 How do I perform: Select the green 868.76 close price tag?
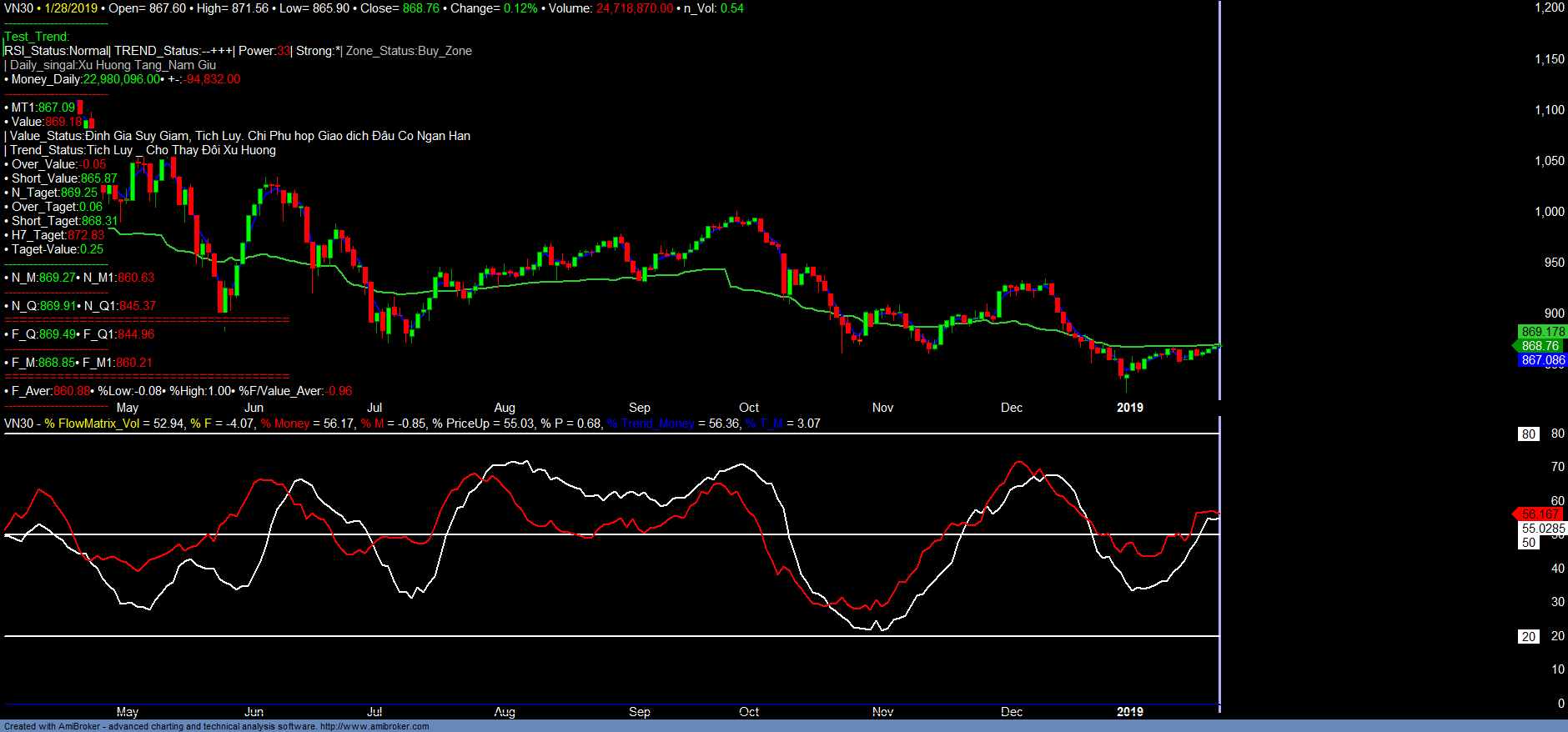(x=1540, y=346)
